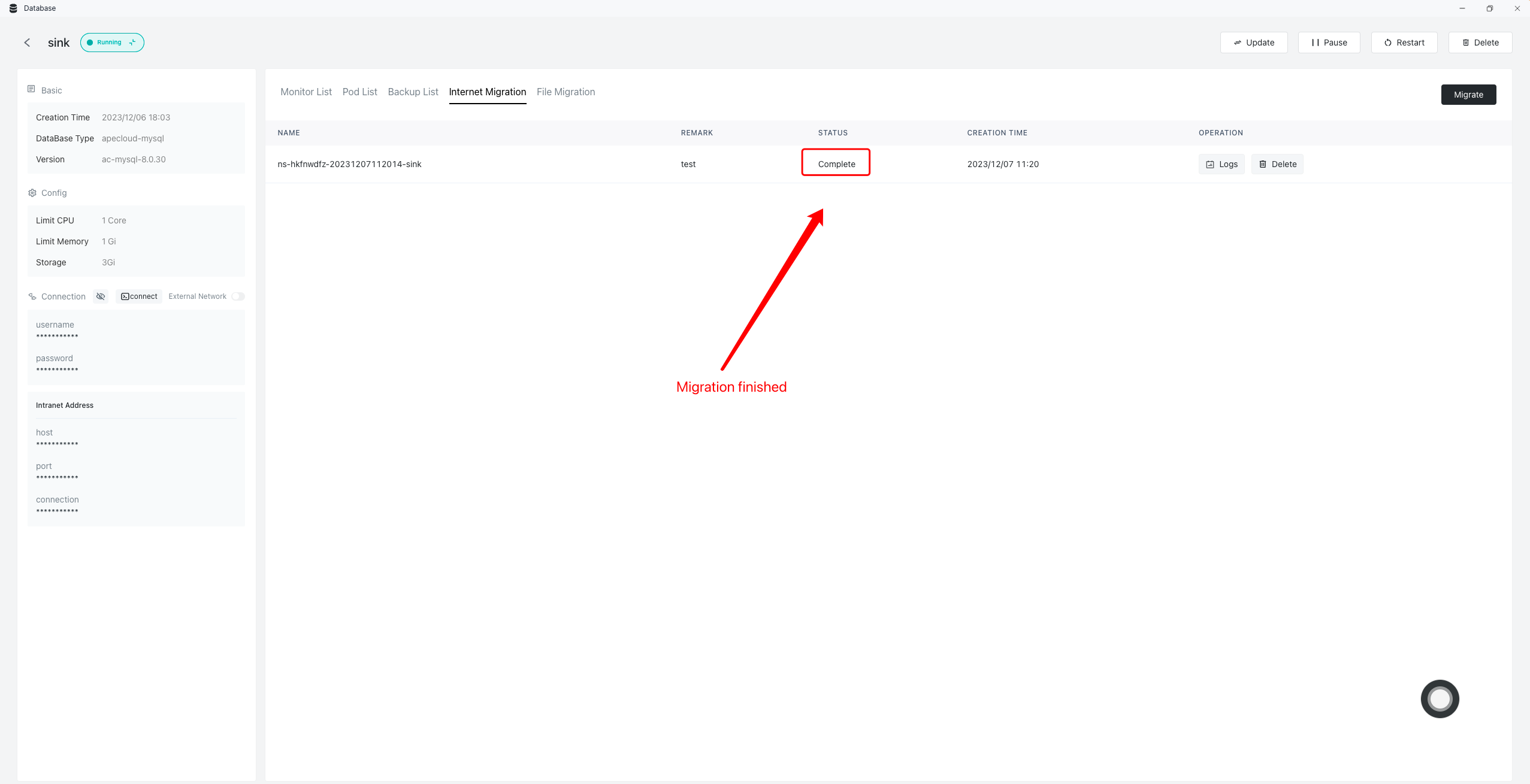1530x784 pixels.
Task: Delete the sink database from header
Action: click(1480, 43)
